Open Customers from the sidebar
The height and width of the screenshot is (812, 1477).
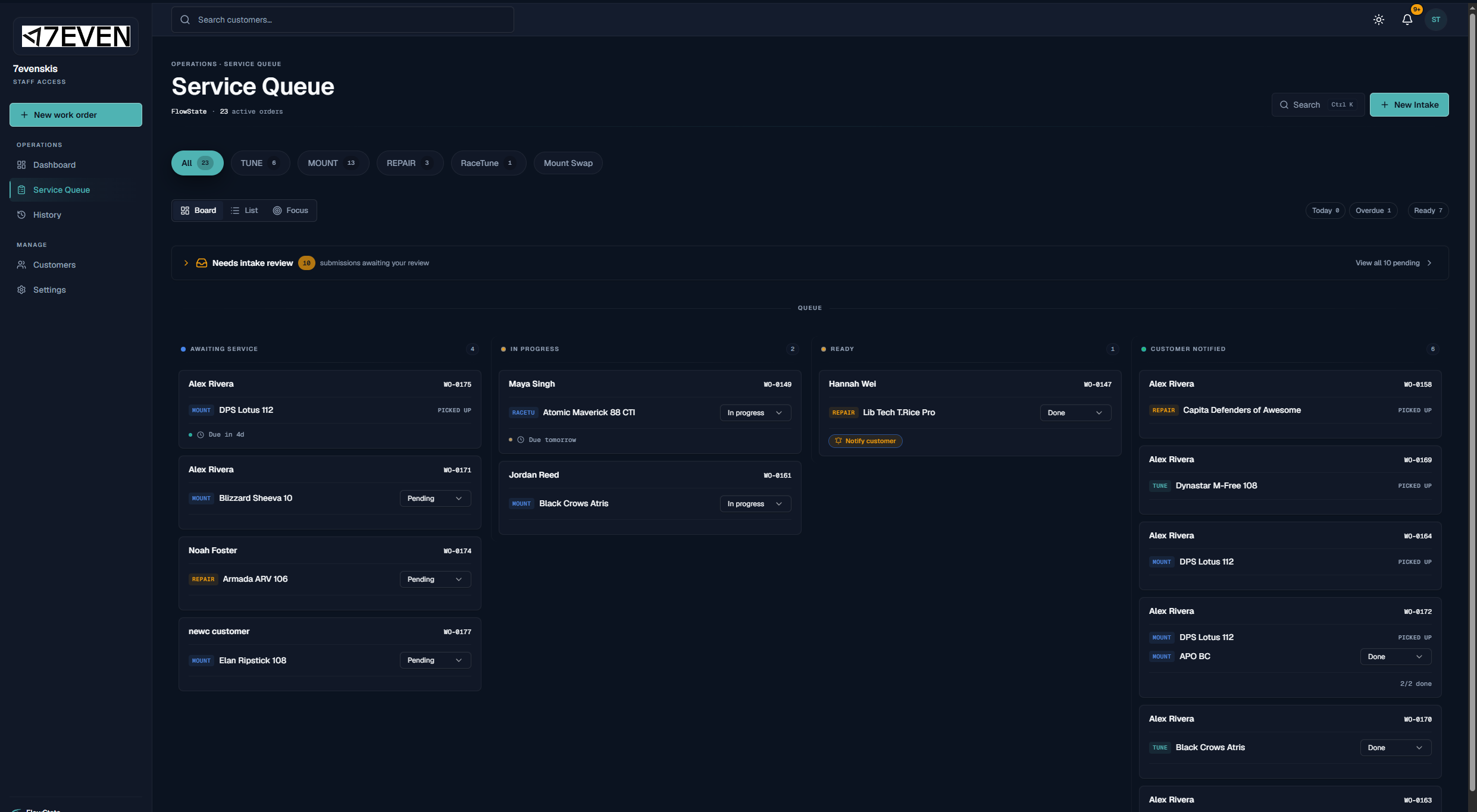(76, 265)
